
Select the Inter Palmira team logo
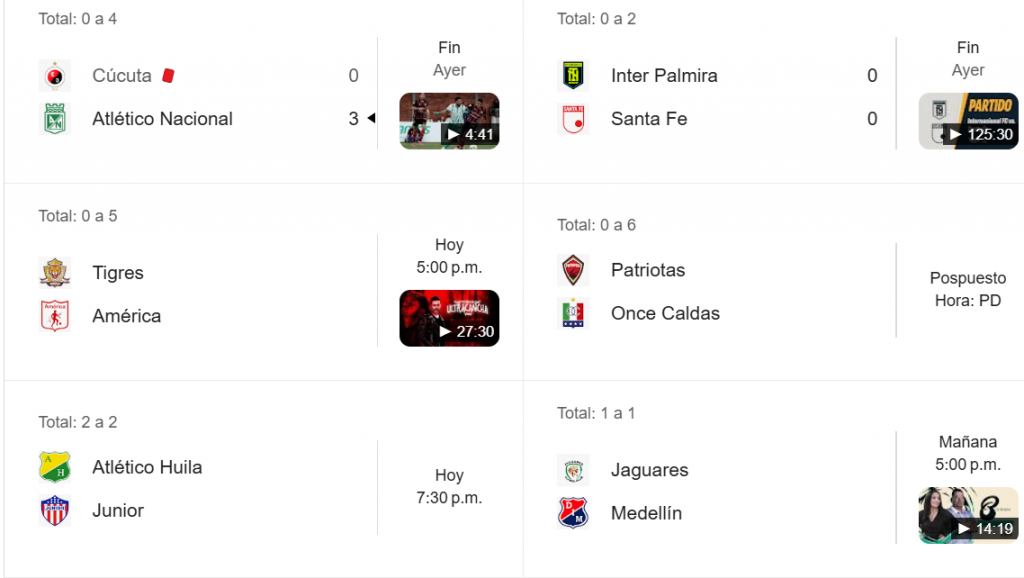pyautogui.click(x=573, y=76)
